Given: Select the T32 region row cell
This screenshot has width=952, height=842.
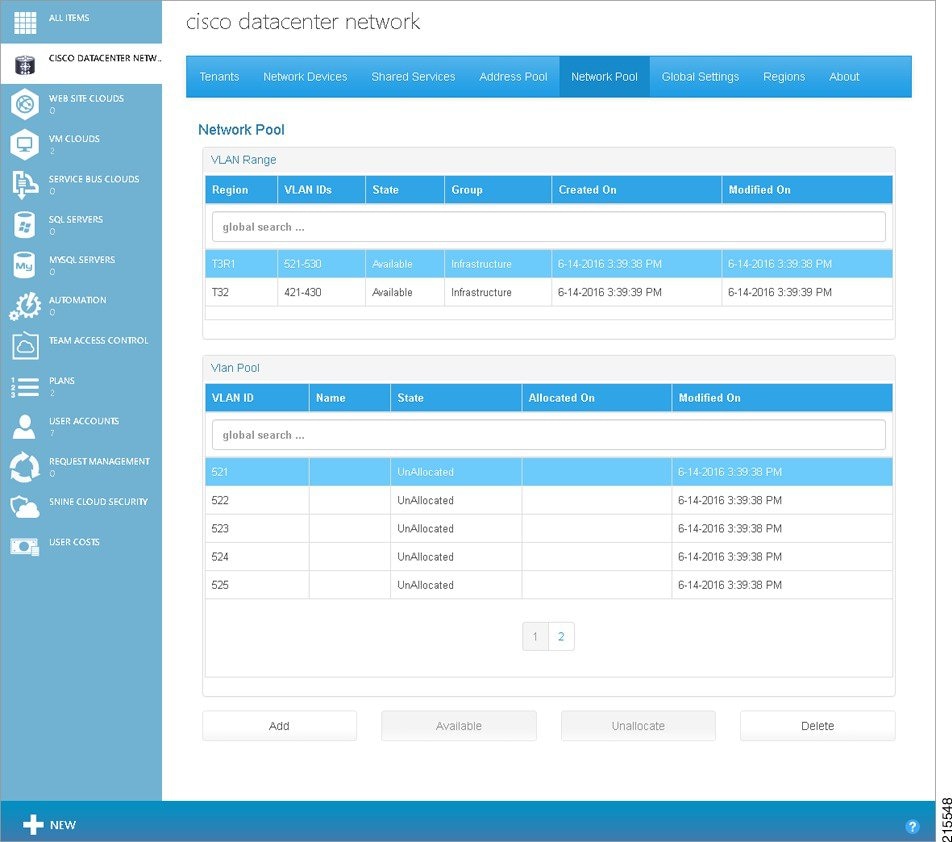Looking at the screenshot, I should [x=242, y=292].
